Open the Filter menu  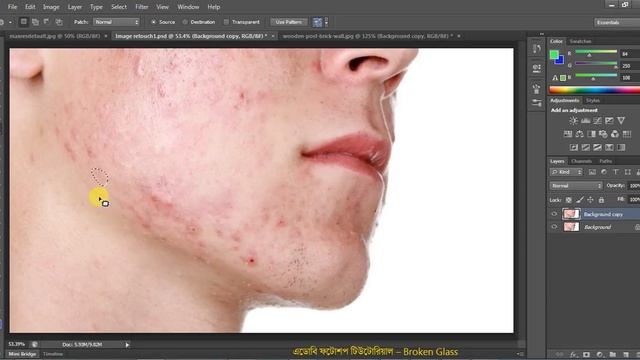click(x=142, y=7)
